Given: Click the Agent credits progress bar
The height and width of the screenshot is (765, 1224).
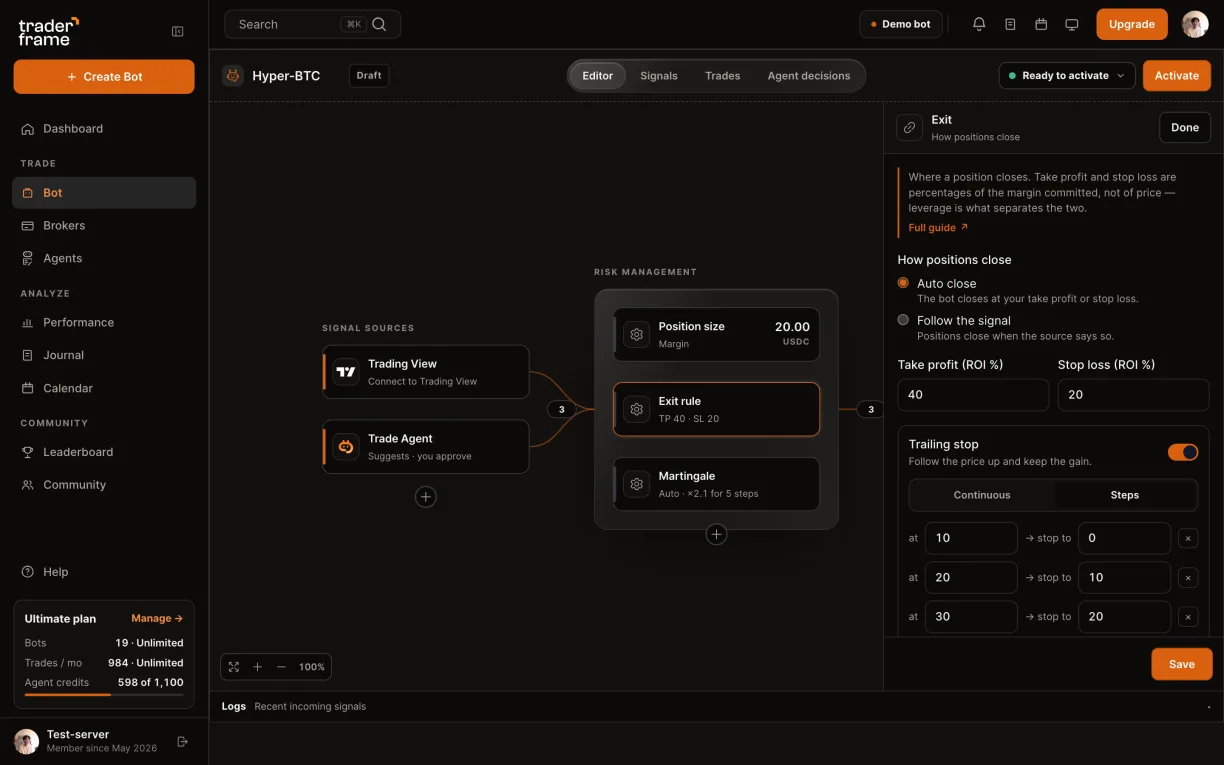Looking at the screenshot, I should pyautogui.click(x=104, y=694).
